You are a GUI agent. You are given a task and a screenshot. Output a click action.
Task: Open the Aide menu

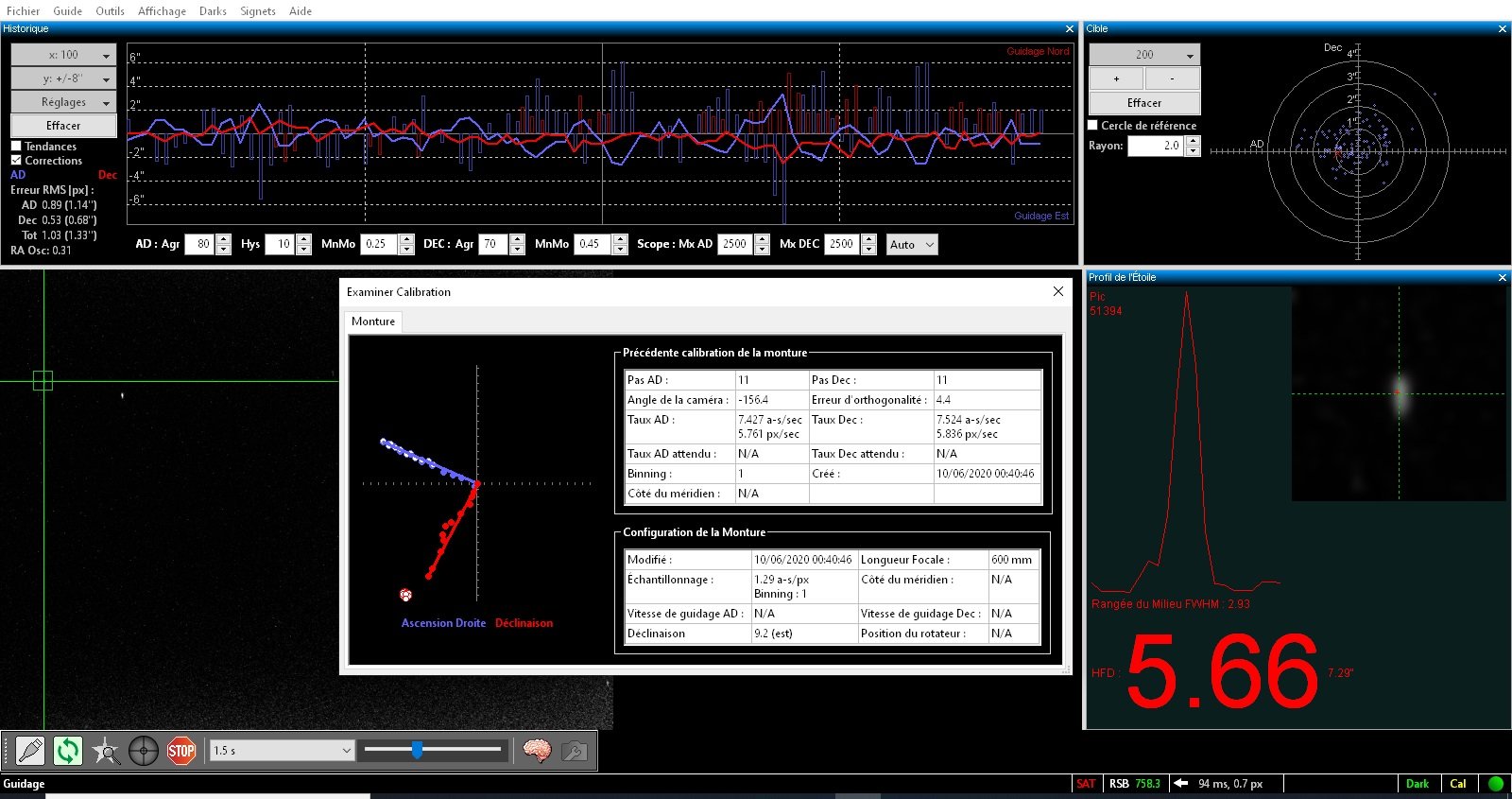(301, 11)
